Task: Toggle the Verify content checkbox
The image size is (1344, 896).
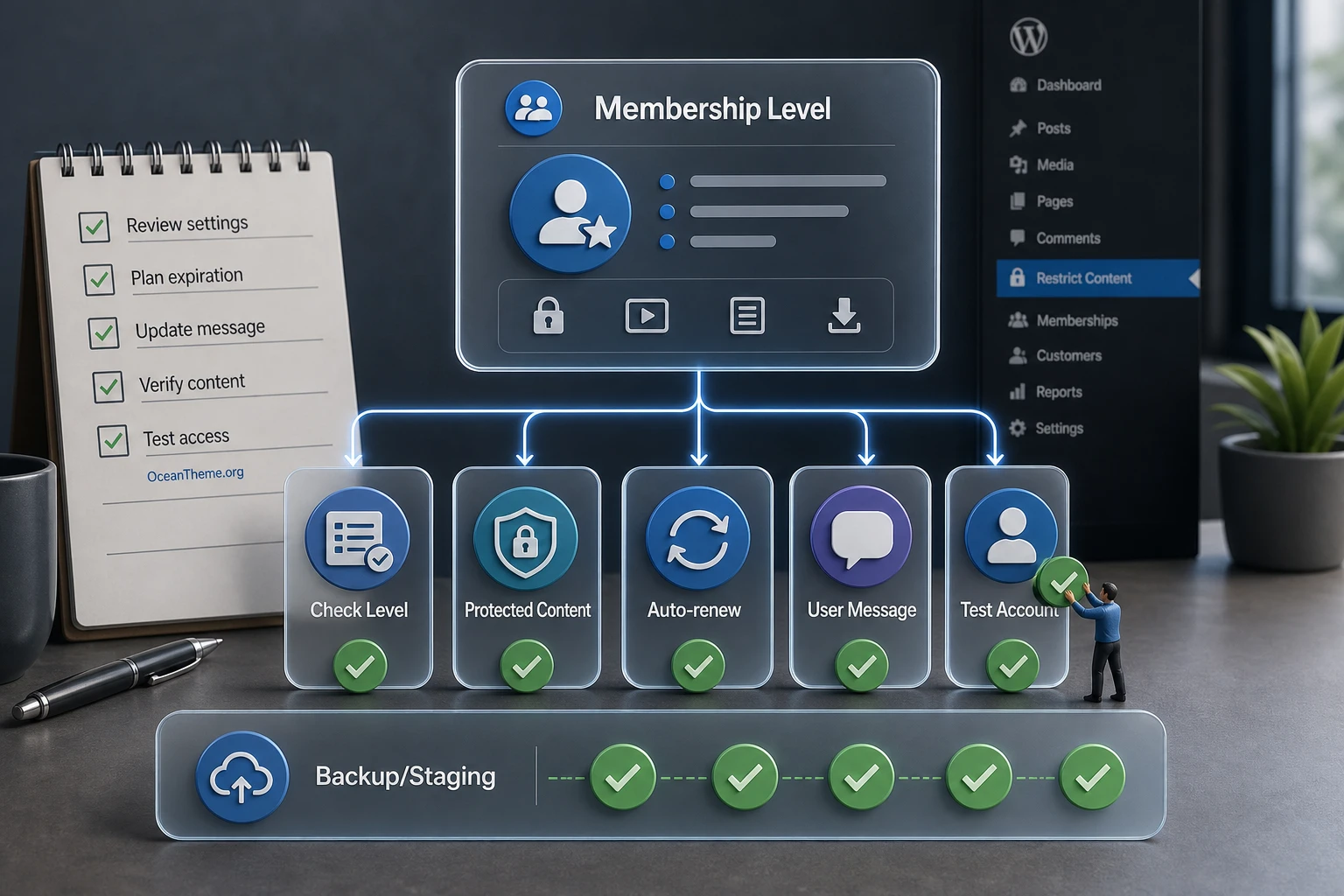Action: click(108, 387)
